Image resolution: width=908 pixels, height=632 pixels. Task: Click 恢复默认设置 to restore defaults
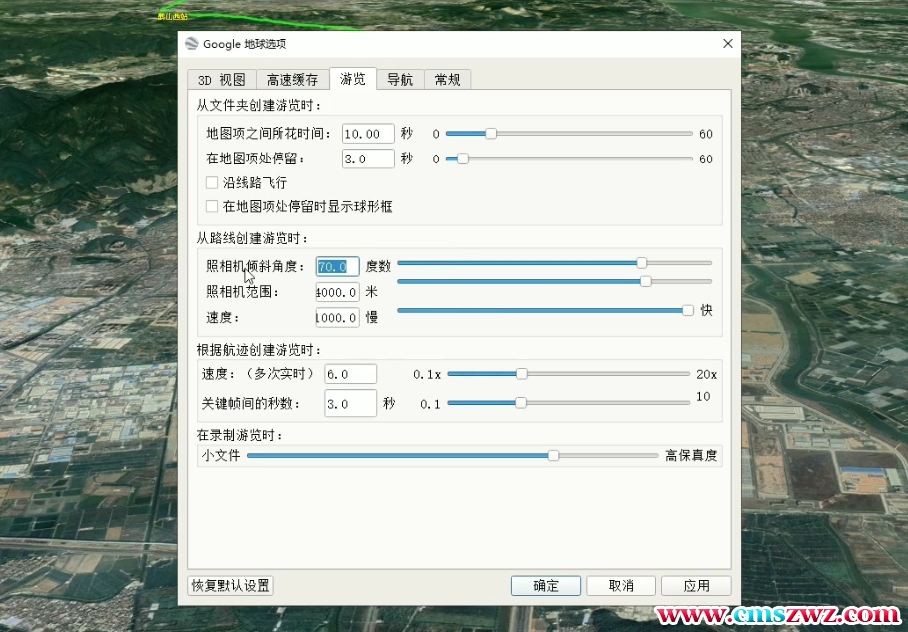pos(231,586)
